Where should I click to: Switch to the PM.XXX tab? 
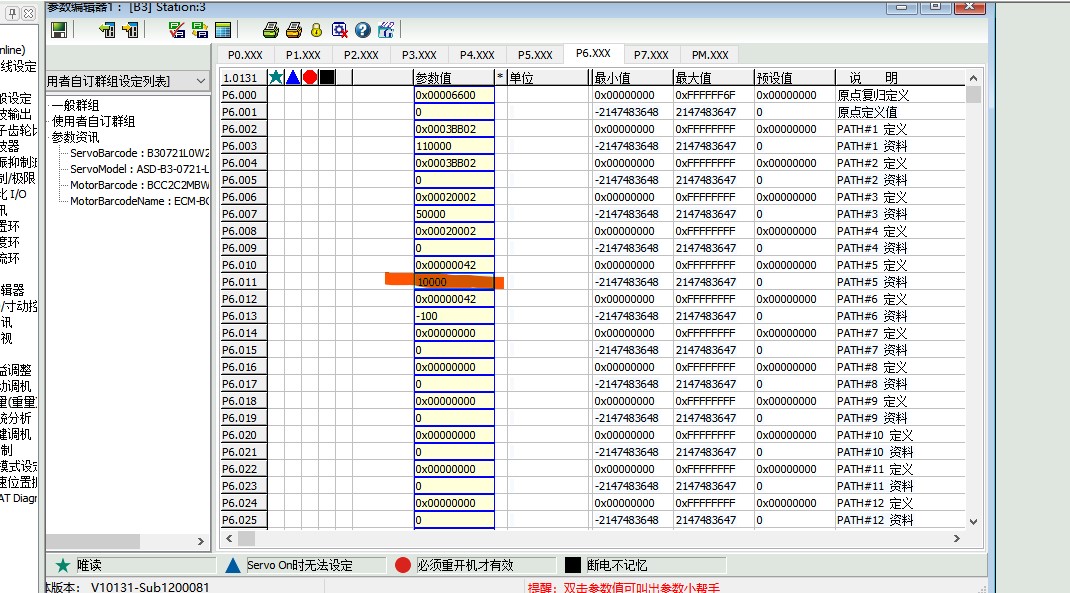[710, 55]
